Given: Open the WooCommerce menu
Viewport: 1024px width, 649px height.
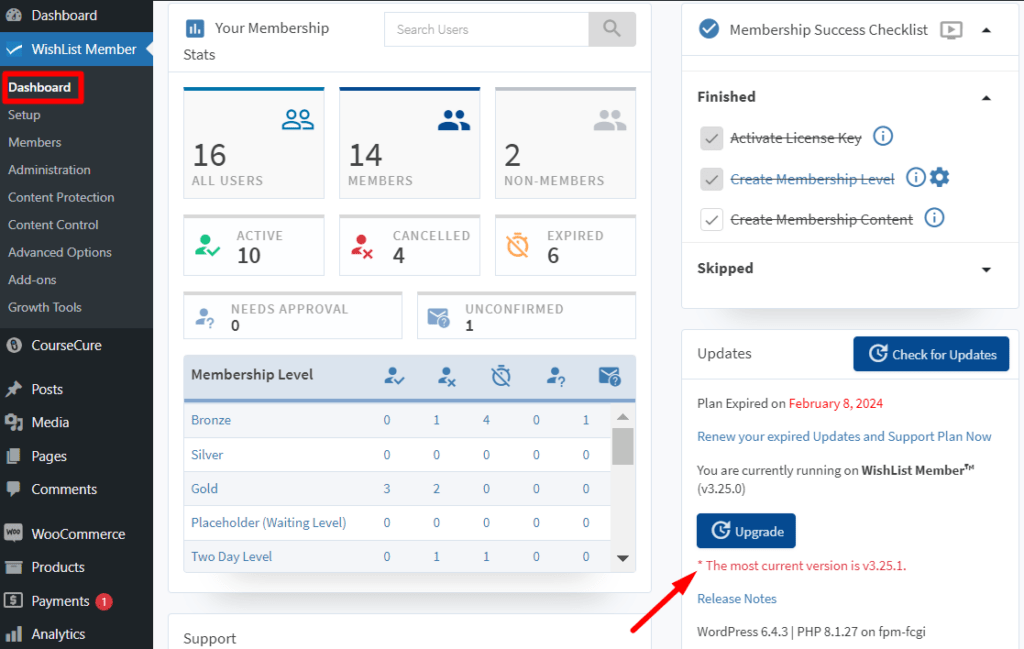Looking at the screenshot, I should click(x=78, y=533).
